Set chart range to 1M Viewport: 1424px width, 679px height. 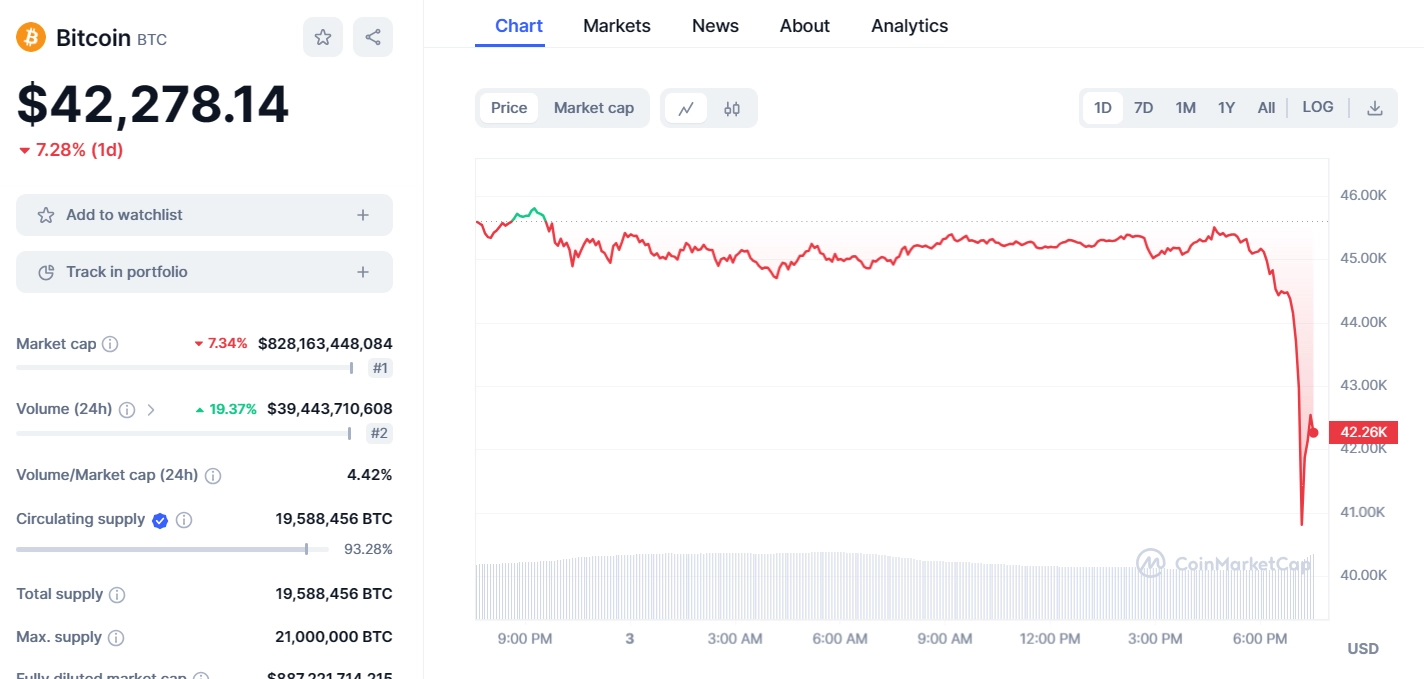point(1186,108)
